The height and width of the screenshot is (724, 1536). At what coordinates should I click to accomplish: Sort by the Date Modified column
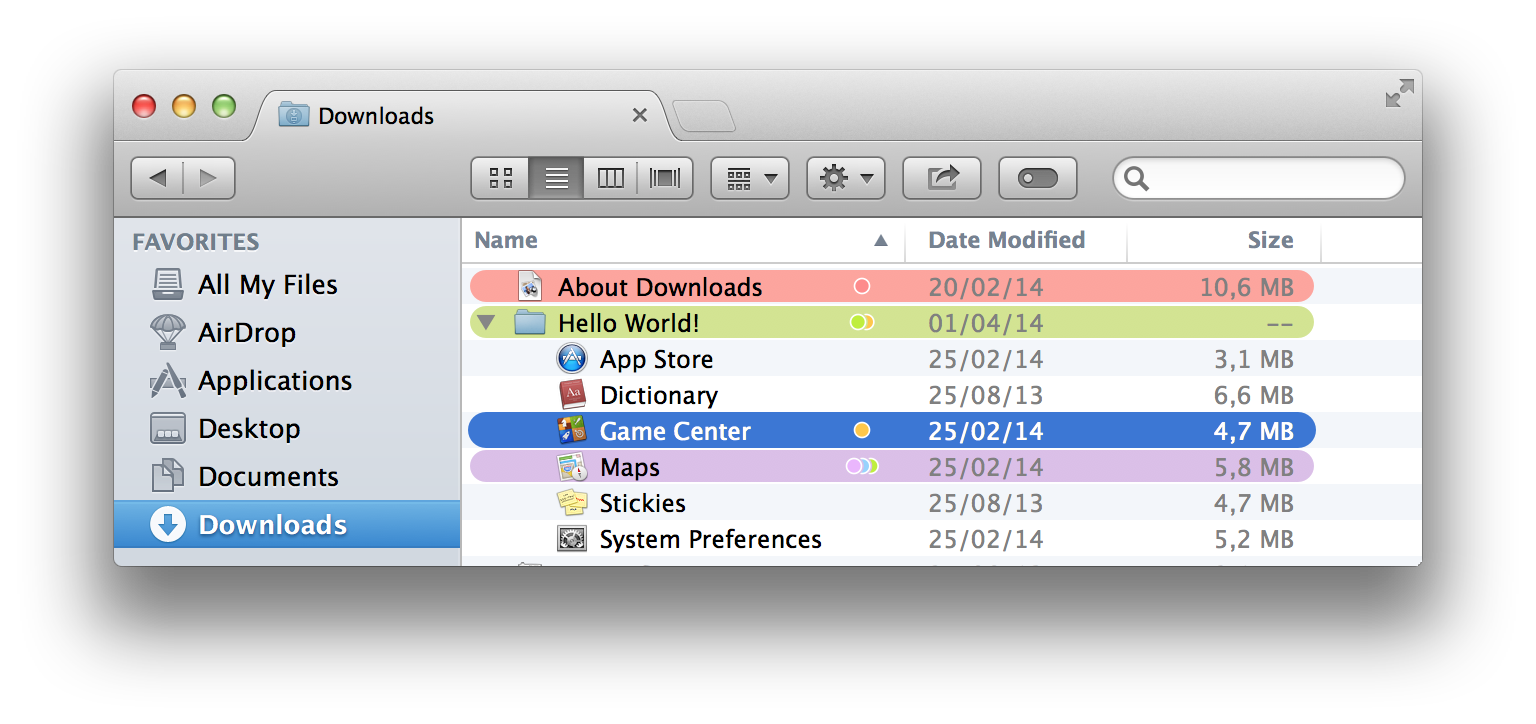(x=1006, y=240)
